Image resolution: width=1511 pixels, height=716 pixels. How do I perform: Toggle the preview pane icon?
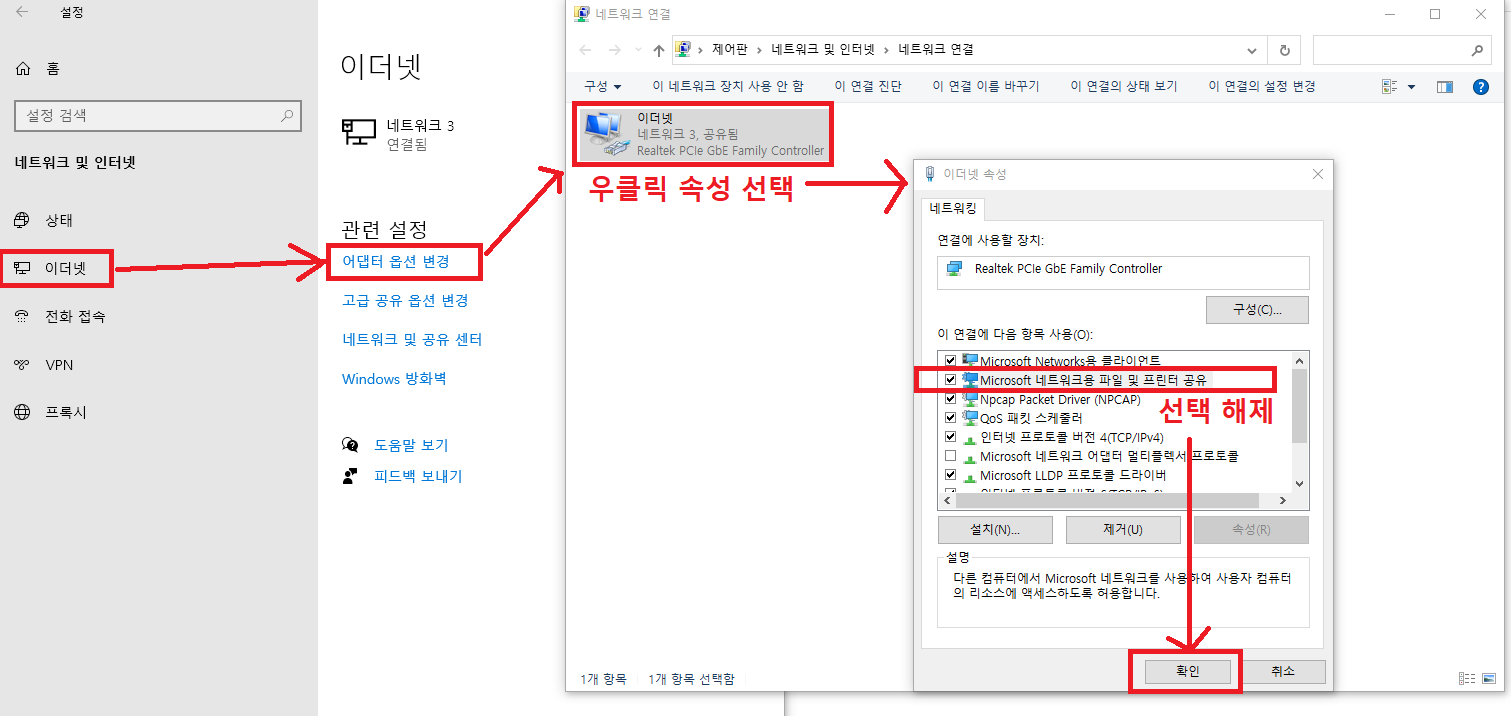1444,87
